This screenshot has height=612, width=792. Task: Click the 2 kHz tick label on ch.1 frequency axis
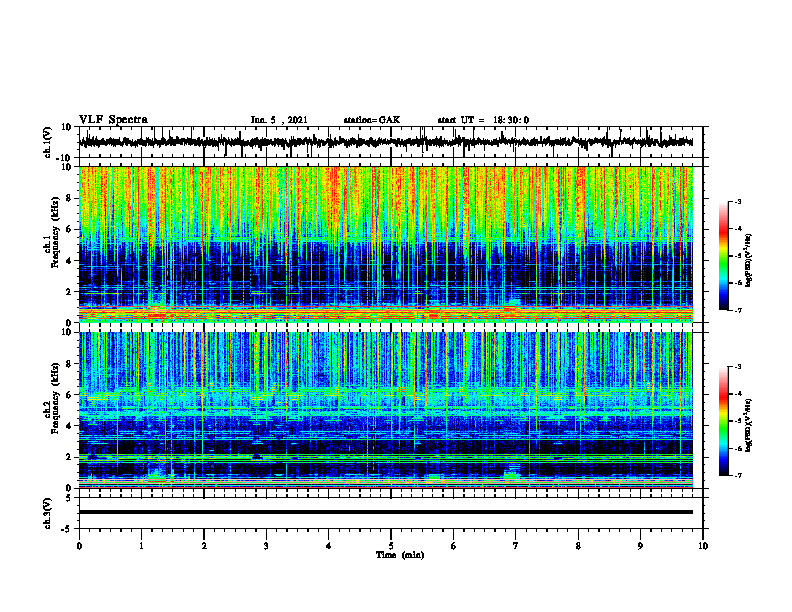tap(70, 291)
